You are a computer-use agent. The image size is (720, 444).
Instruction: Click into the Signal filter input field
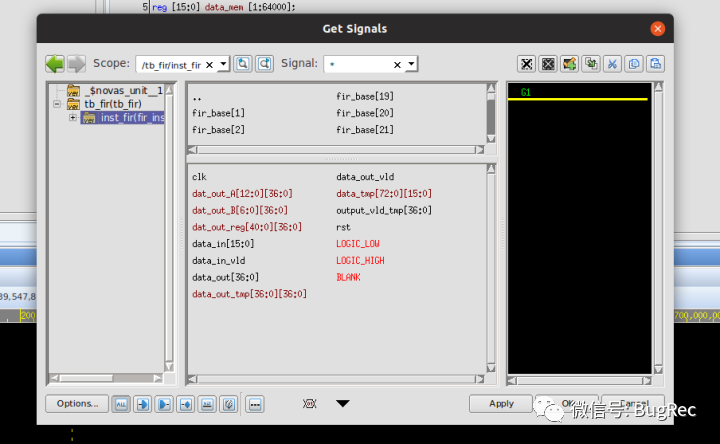coord(358,64)
